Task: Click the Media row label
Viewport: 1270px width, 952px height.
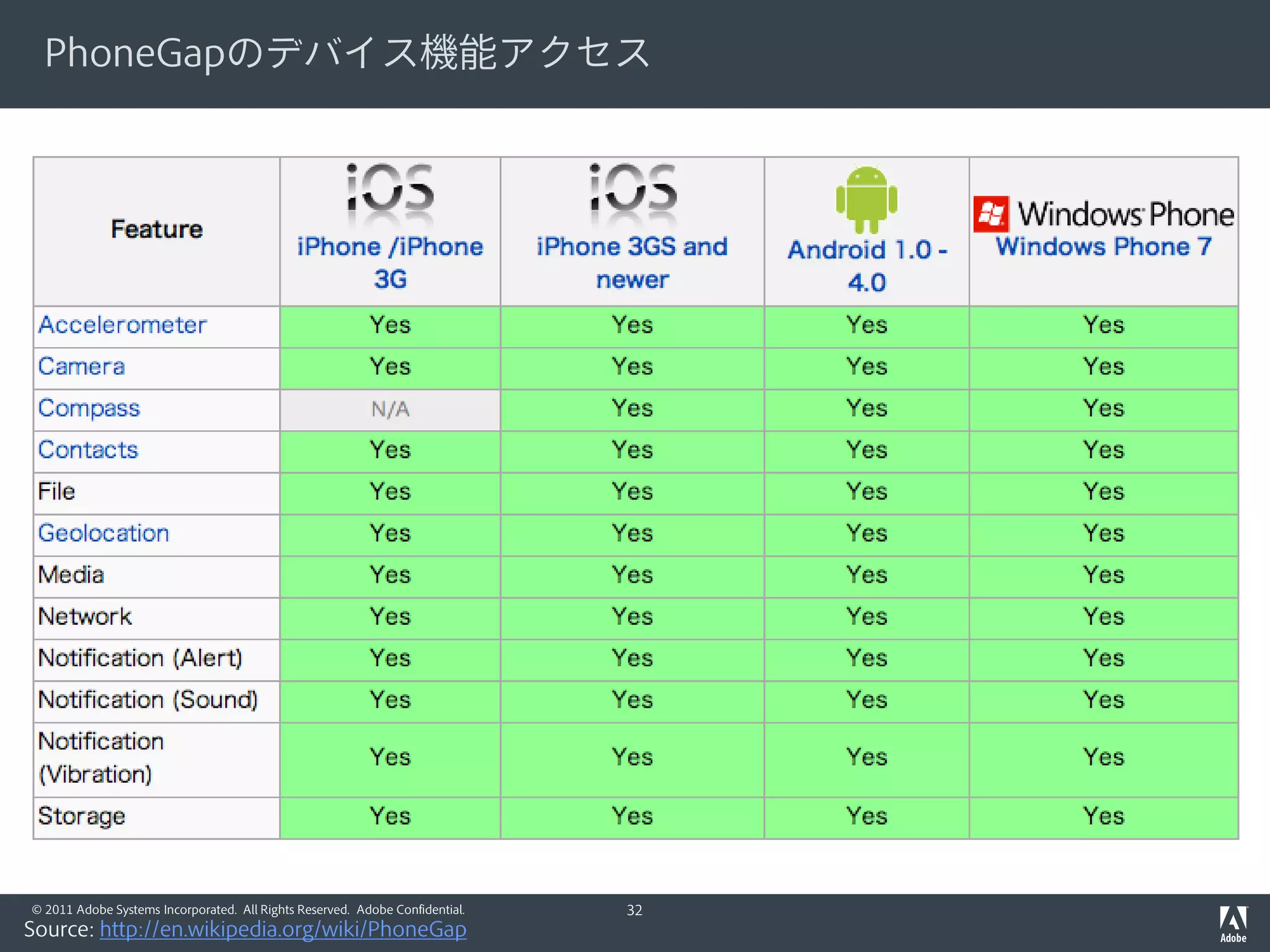Action: (x=71, y=575)
